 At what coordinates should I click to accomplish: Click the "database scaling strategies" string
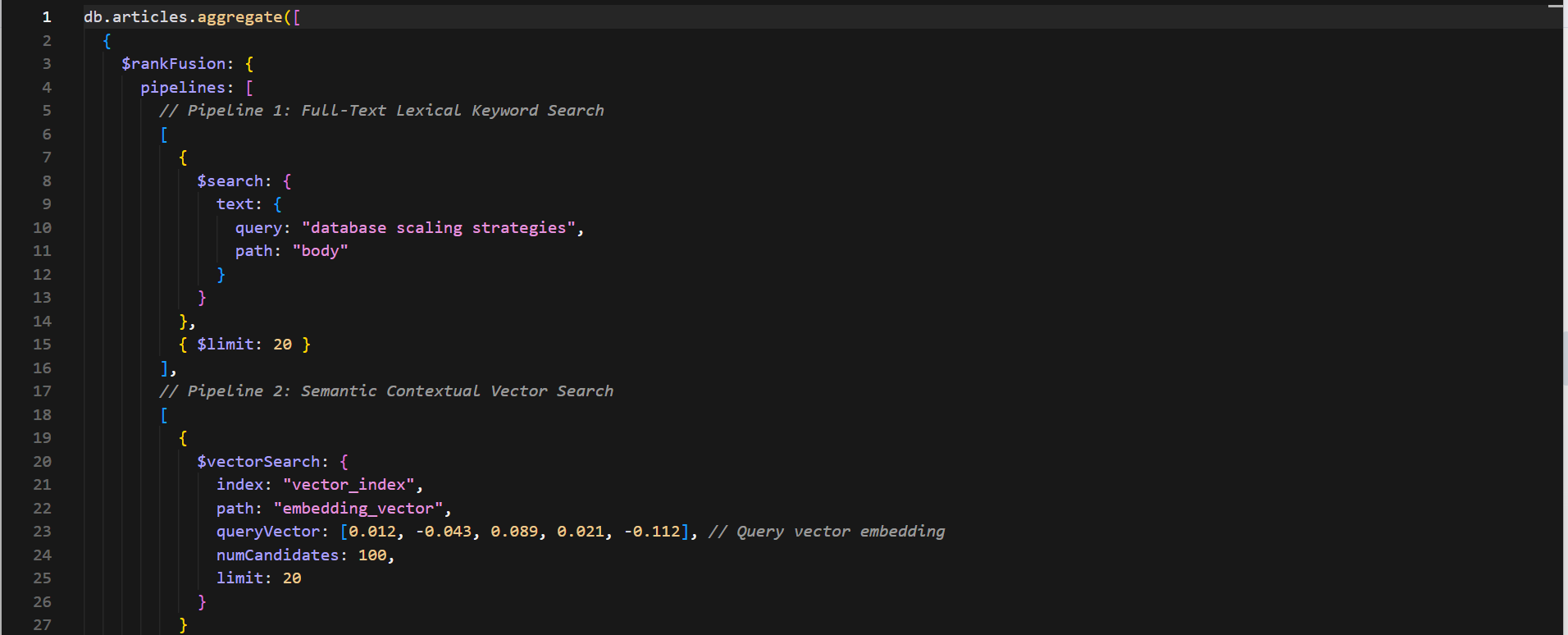[439, 228]
